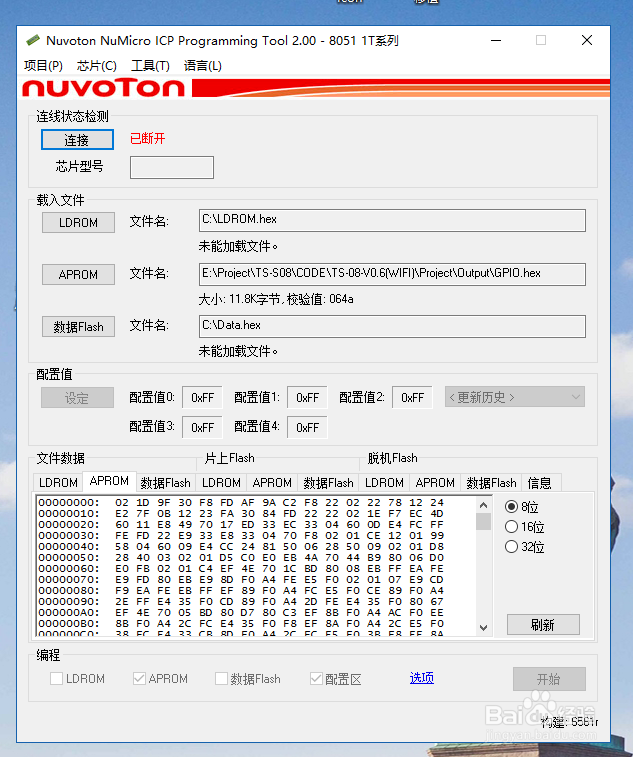This screenshot has height=757, width=633.
Task: Click hex row 00000000 in data view
Action: pyautogui.click(x=240, y=503)
